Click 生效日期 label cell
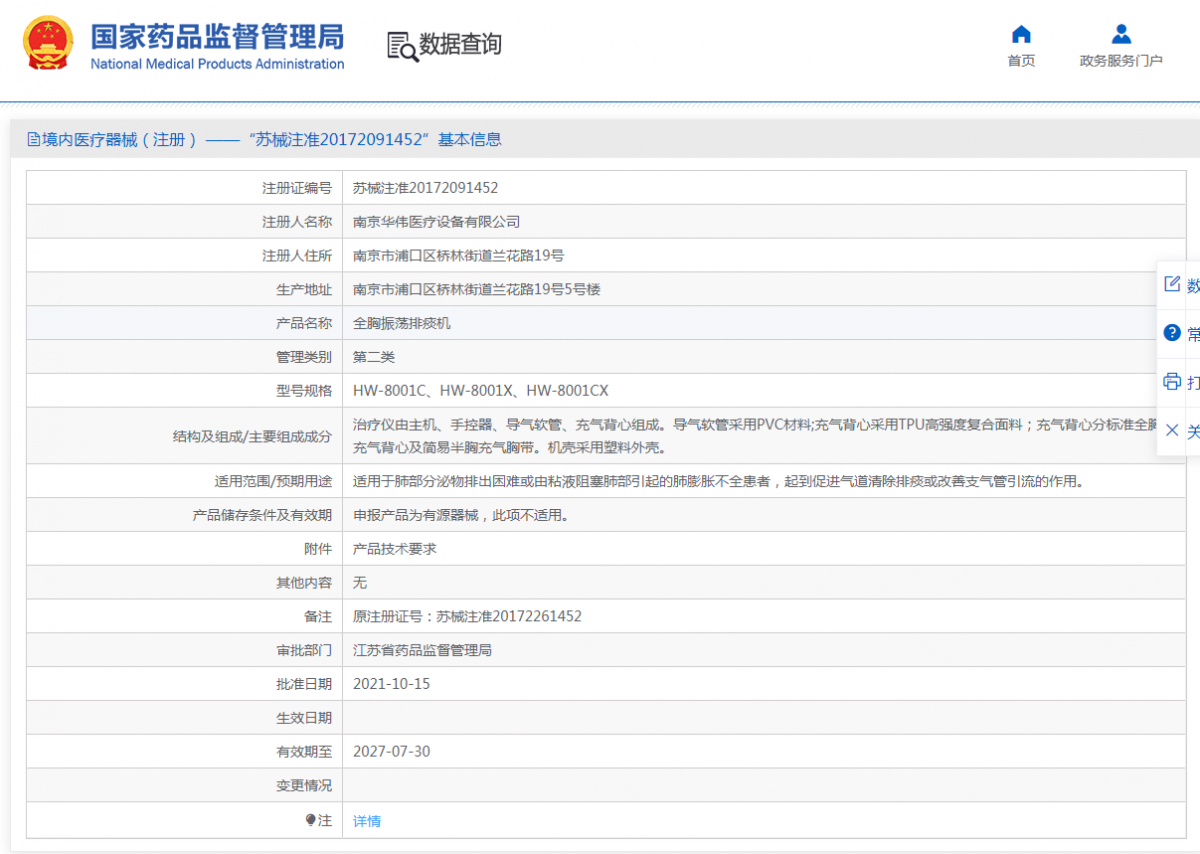Screen dimensions: 1200x854 pyautogui.click(x=185, y=718)
